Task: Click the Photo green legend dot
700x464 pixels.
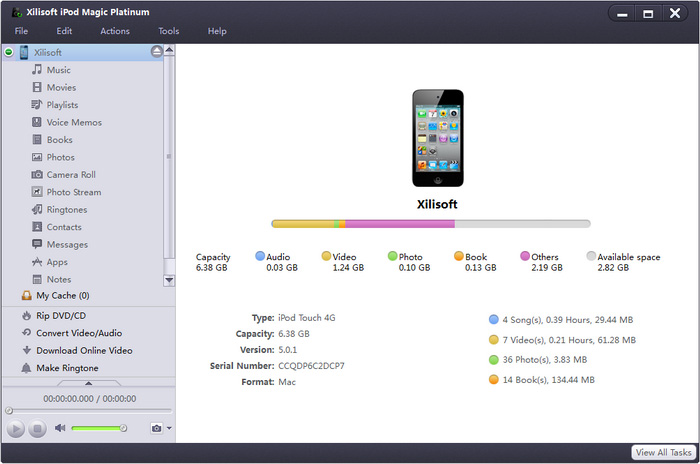Action: tap(392, 256)
